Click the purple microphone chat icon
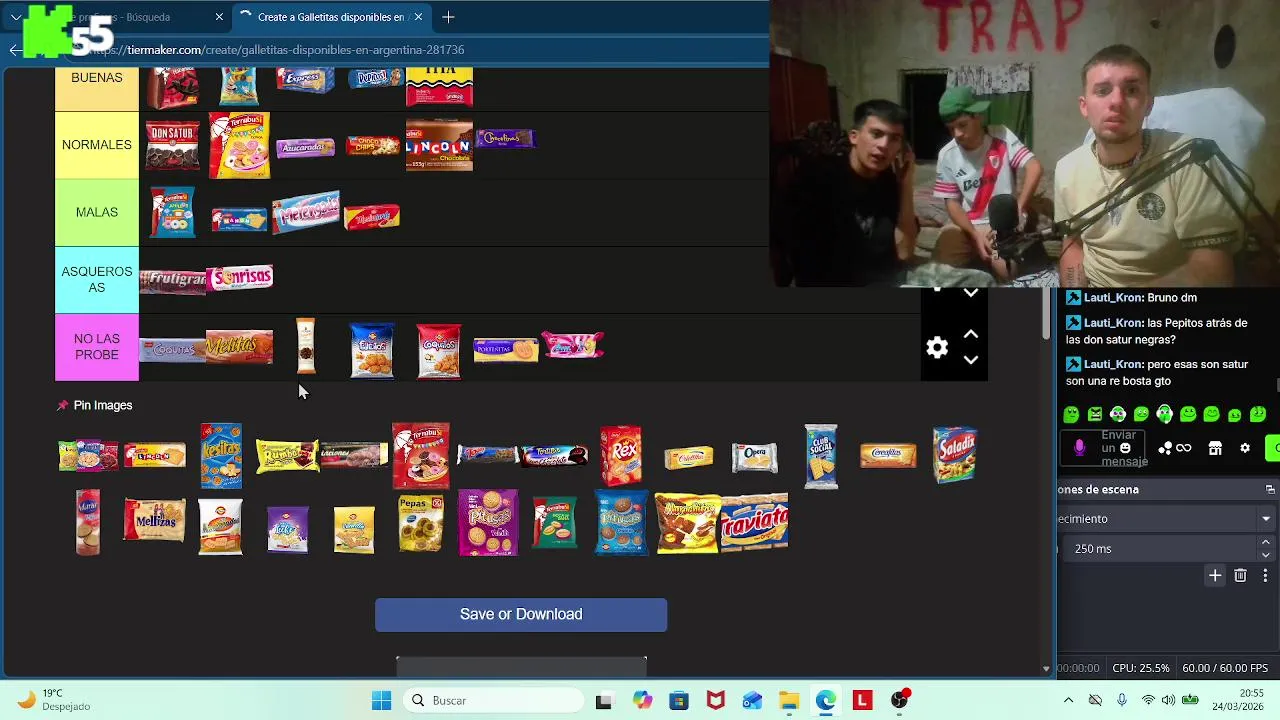1280x720 pixels. click(x=1080, y=448)
